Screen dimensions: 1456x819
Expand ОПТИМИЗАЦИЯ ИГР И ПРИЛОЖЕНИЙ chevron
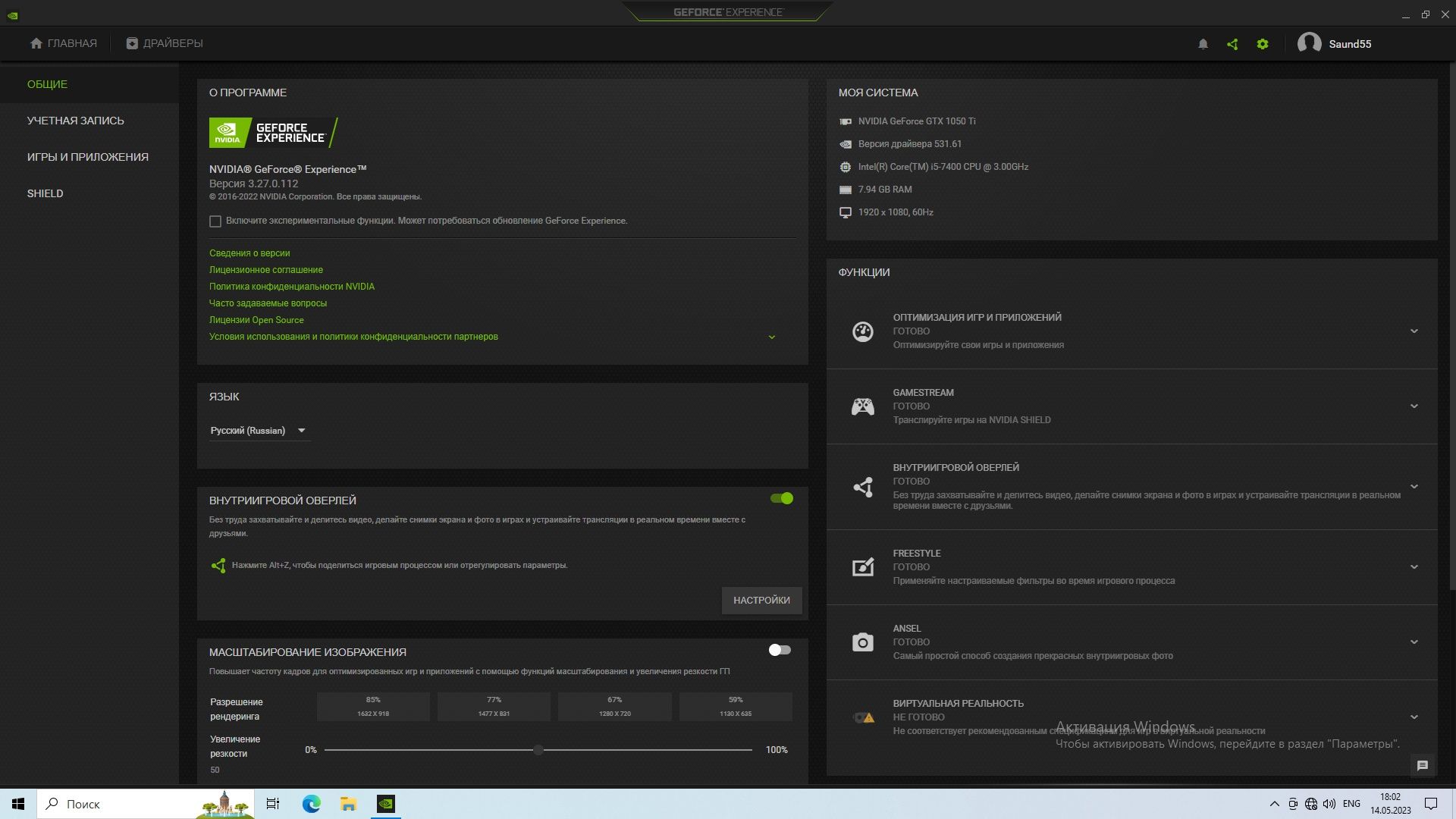click(1414, 331)
